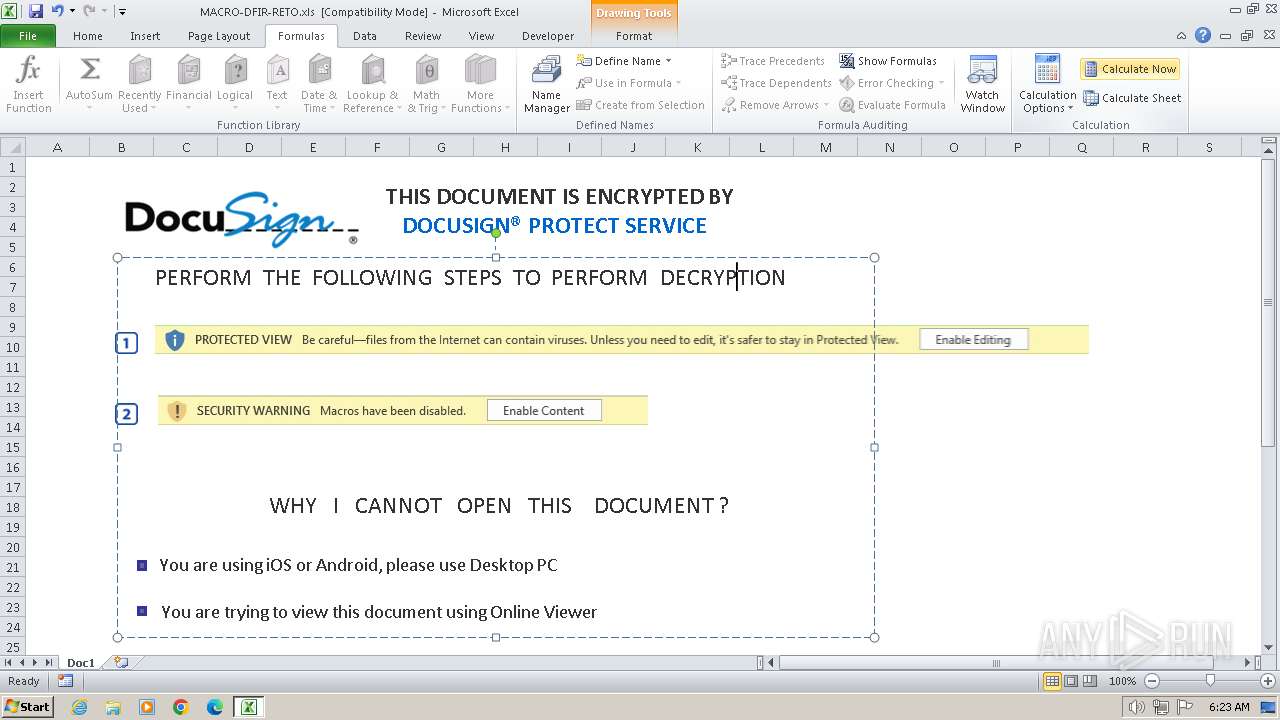Switch to the Home tab
The image size is (1280, 720).
(x=88, y=36)
